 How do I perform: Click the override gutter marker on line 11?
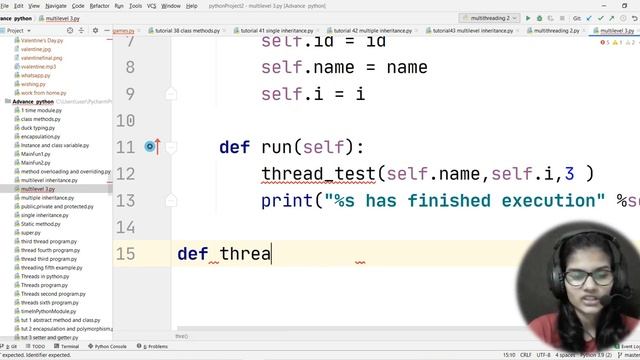153,147
